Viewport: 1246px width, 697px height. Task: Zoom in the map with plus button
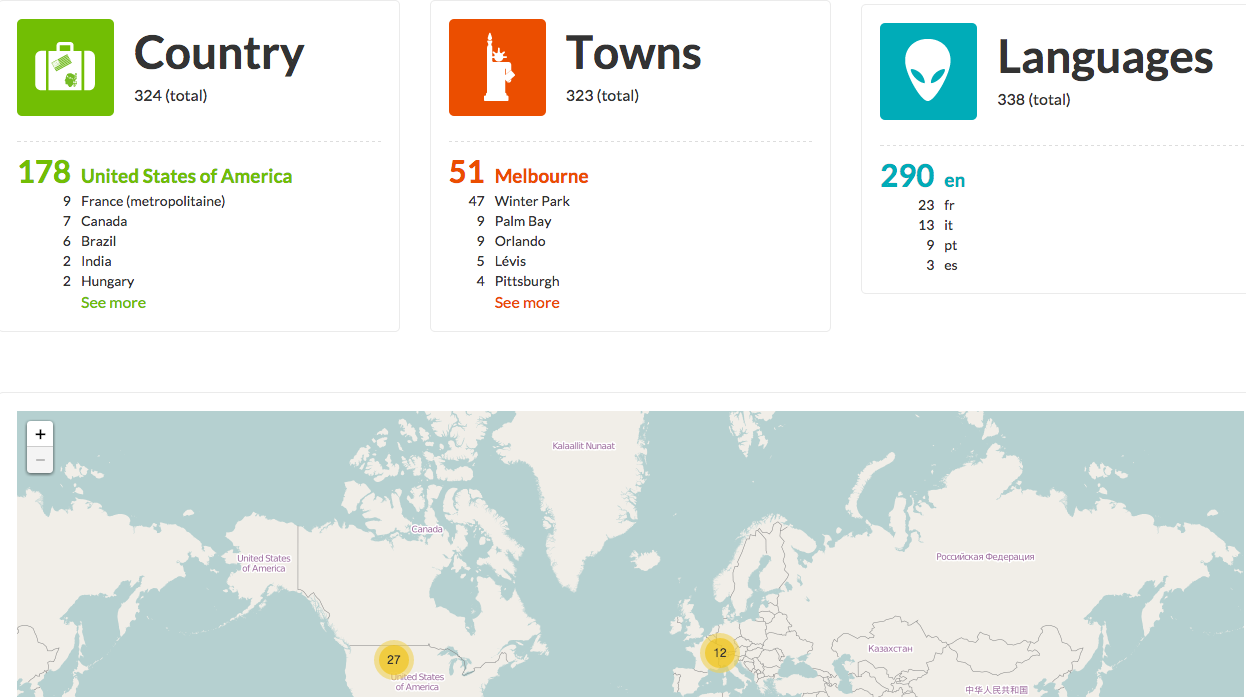[40, 434]
